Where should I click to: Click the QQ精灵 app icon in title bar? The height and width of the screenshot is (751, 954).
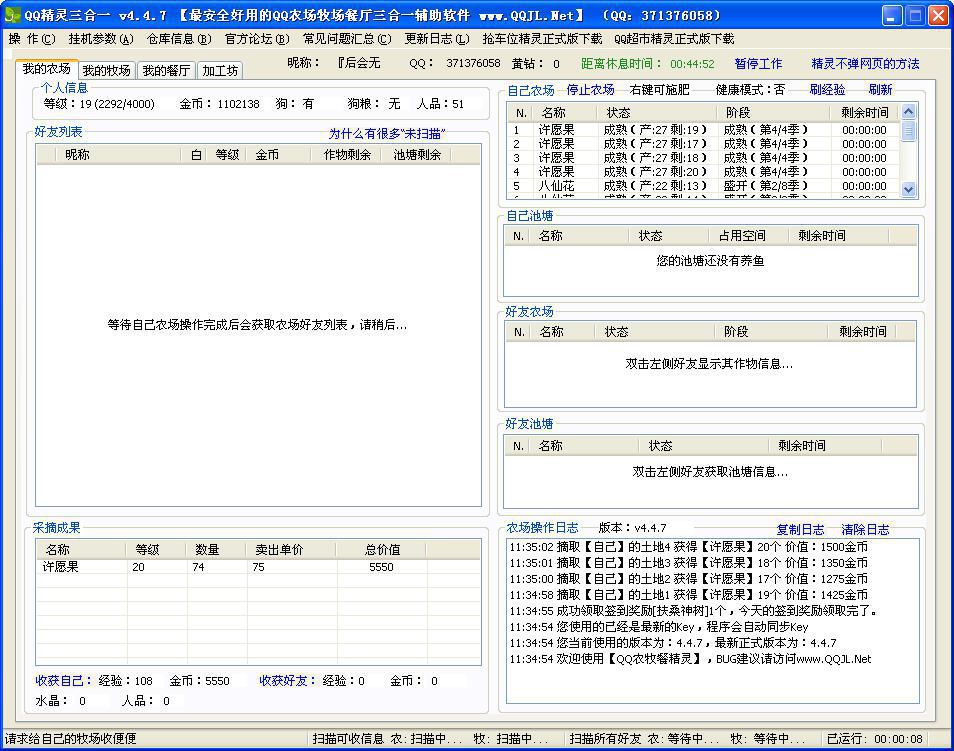point(12,15)
